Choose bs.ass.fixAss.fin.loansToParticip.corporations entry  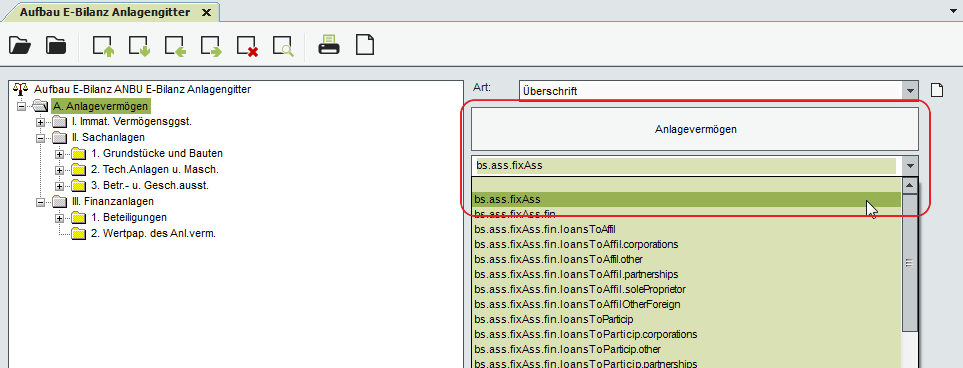coord(686,334)
